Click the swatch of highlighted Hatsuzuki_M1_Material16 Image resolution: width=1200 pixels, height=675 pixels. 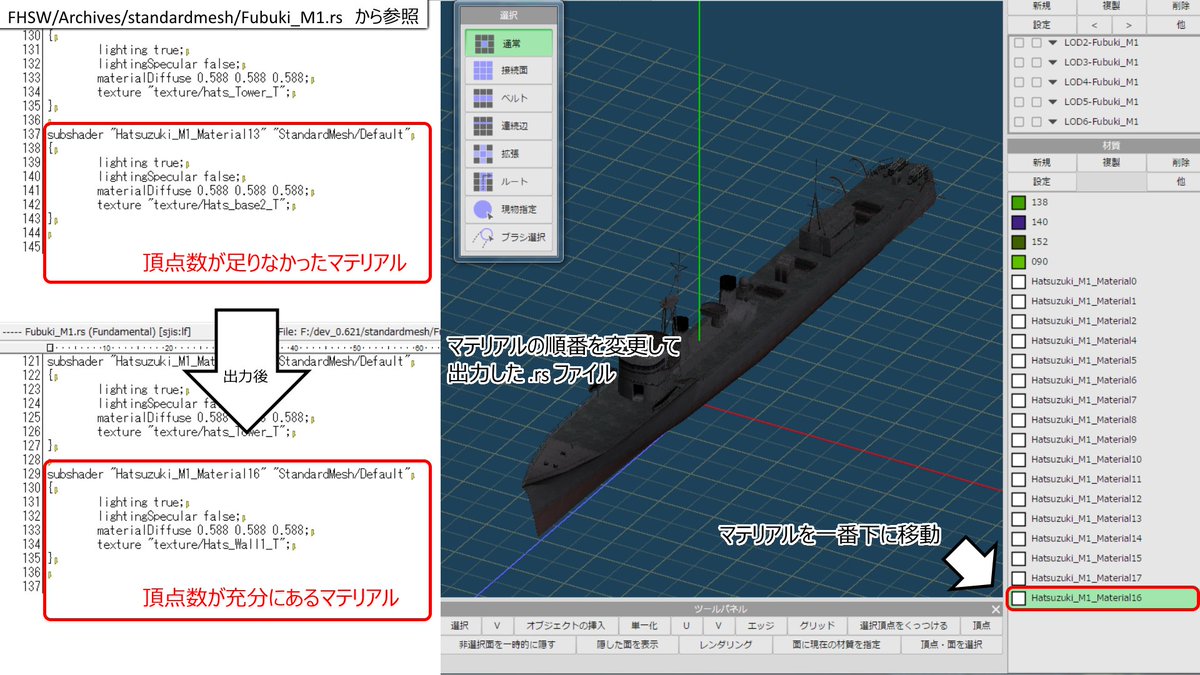(1019, 598)
